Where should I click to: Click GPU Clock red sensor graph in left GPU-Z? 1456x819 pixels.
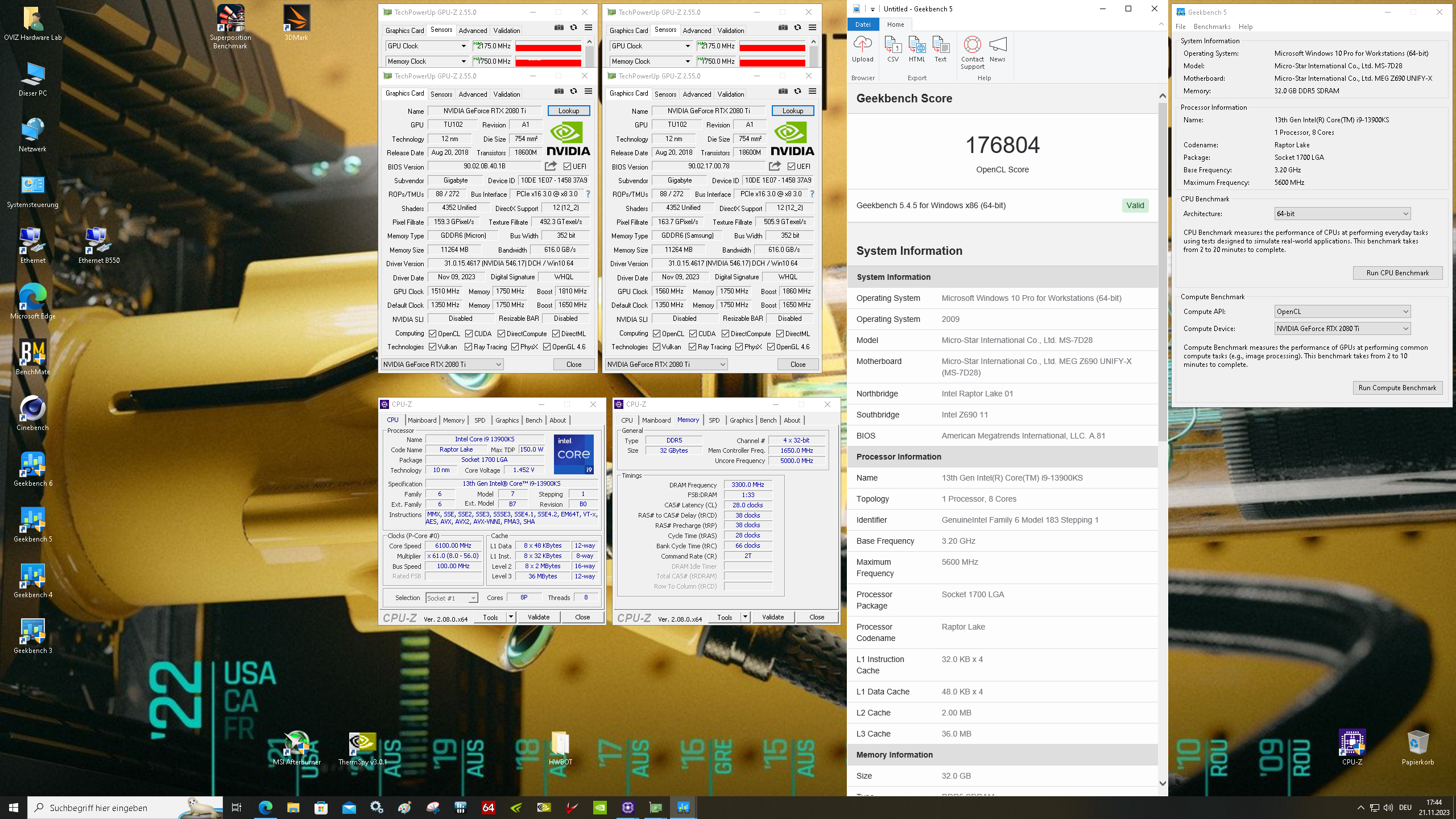coord(548,45)
